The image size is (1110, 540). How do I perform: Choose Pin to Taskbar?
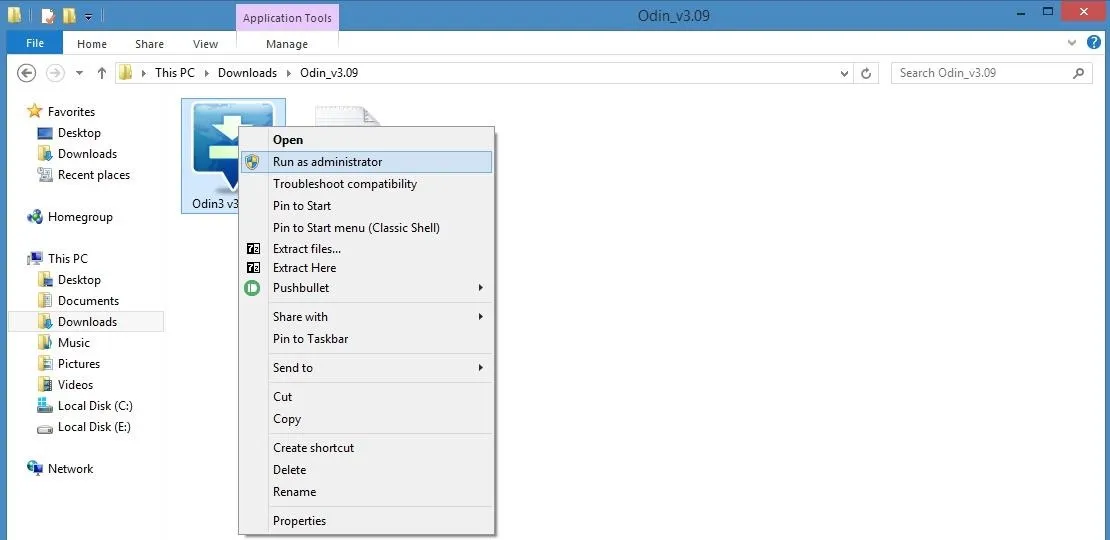tap(366, 339)
